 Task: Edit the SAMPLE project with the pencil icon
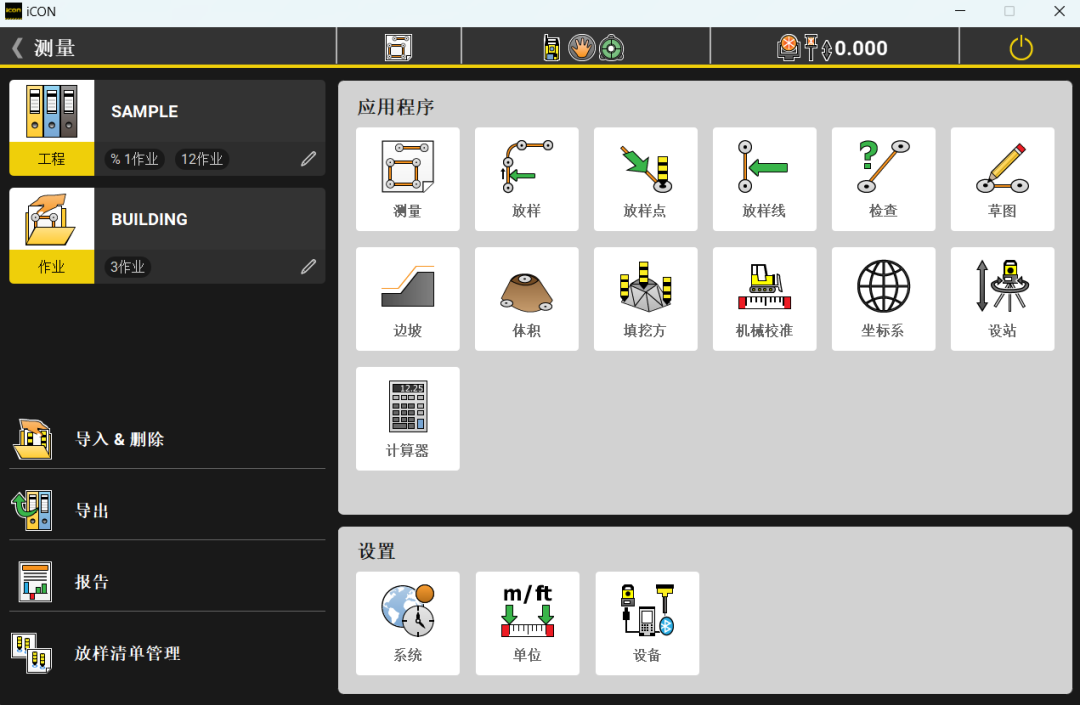pos(309,159)
